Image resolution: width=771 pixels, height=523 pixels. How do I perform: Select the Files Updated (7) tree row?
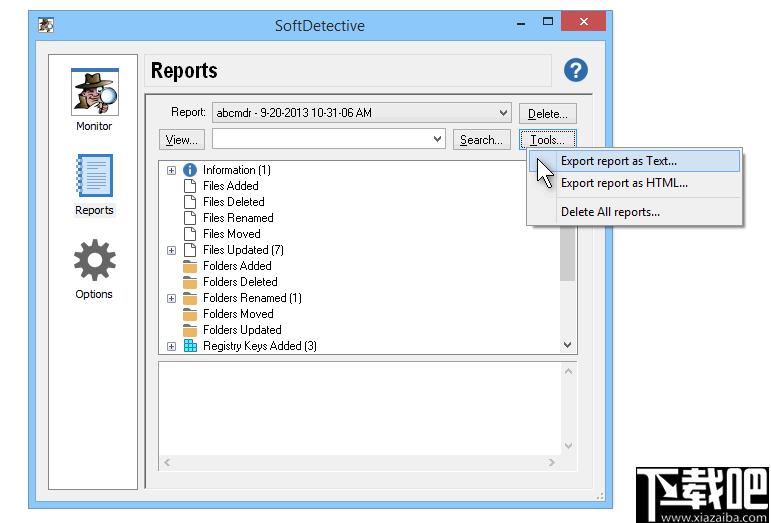(243, 250)
